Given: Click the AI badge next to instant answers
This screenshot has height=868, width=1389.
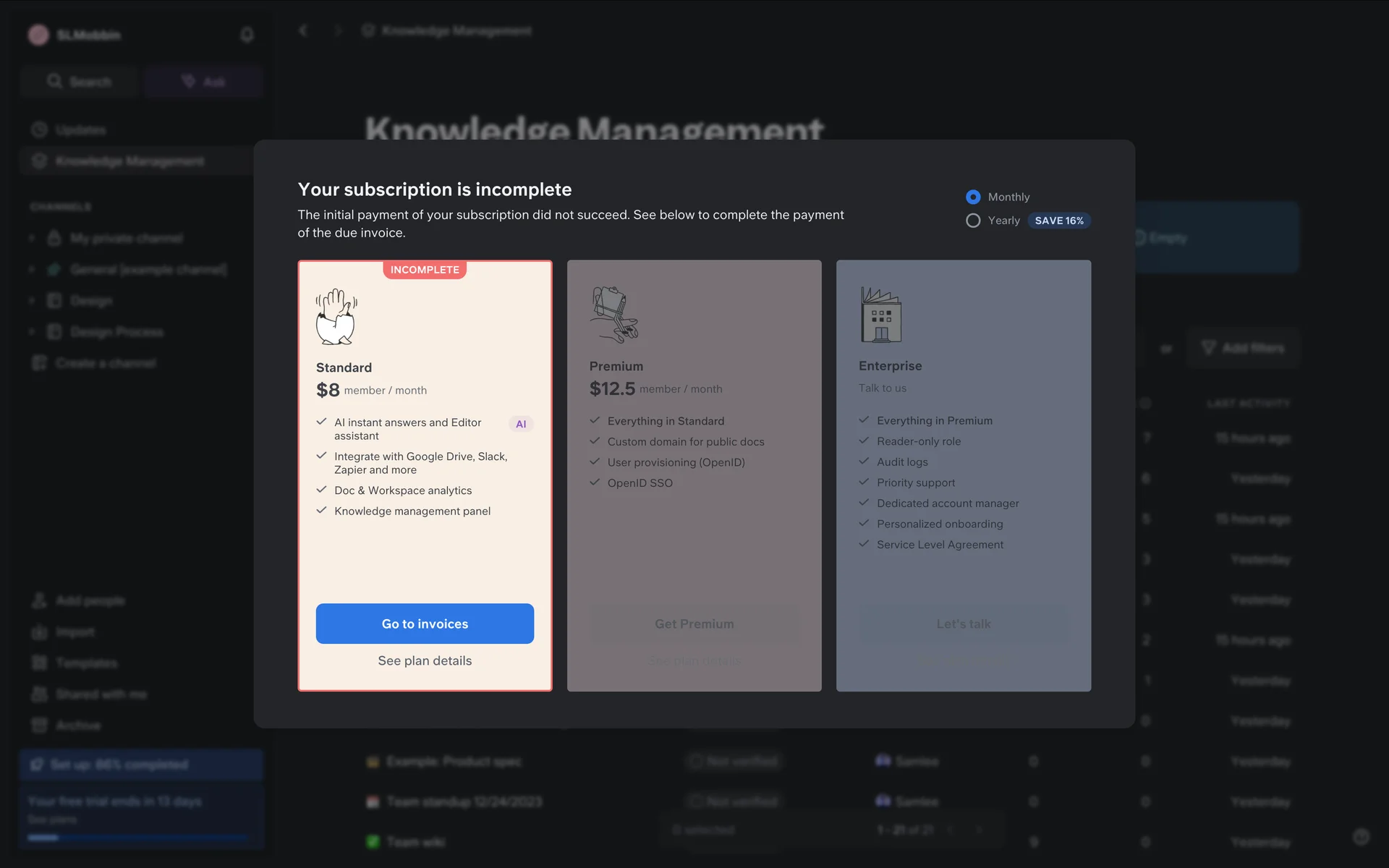Looking at the screenshot, I should coord(521,424).
